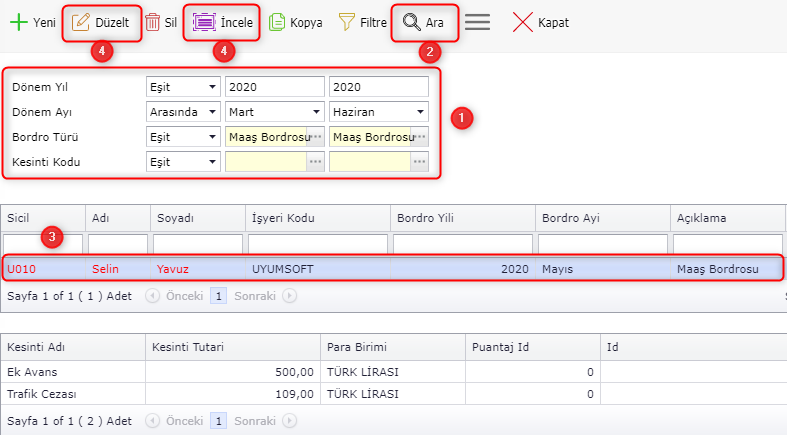Click the Ara magnifier search icon
This screenshot has width=787, height=435.
tap(411, 22)
